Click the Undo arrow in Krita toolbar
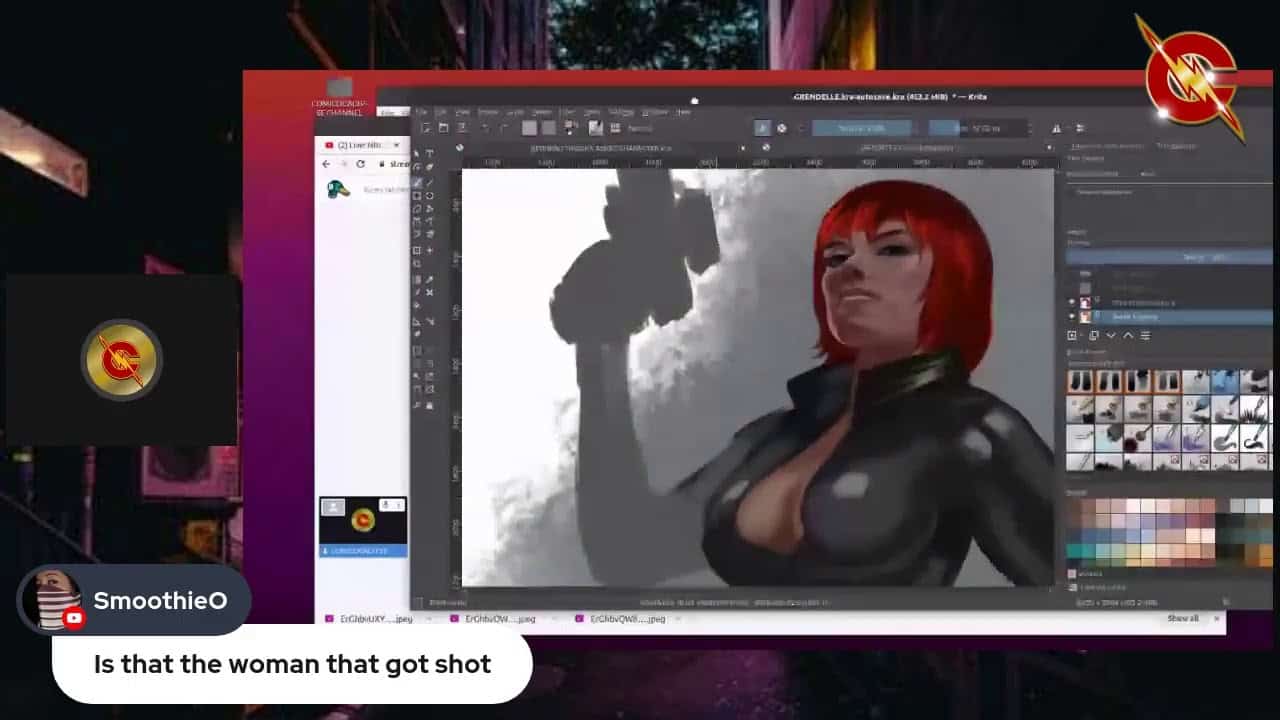The height and width of the screenshot is (720, 1280). pyautogui.click(x=486, y=128)
